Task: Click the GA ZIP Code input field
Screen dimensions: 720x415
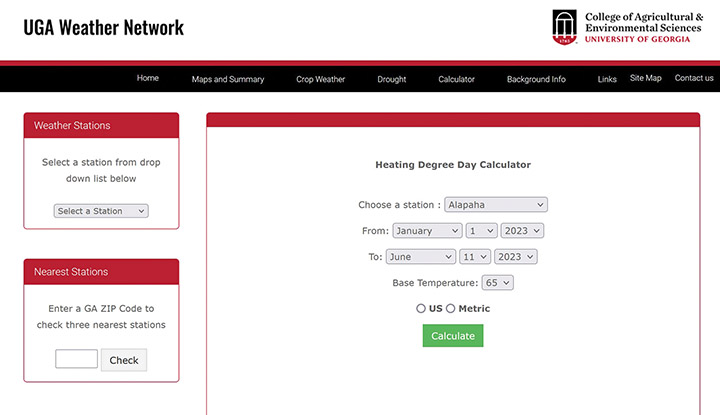Action: point(76,359)
